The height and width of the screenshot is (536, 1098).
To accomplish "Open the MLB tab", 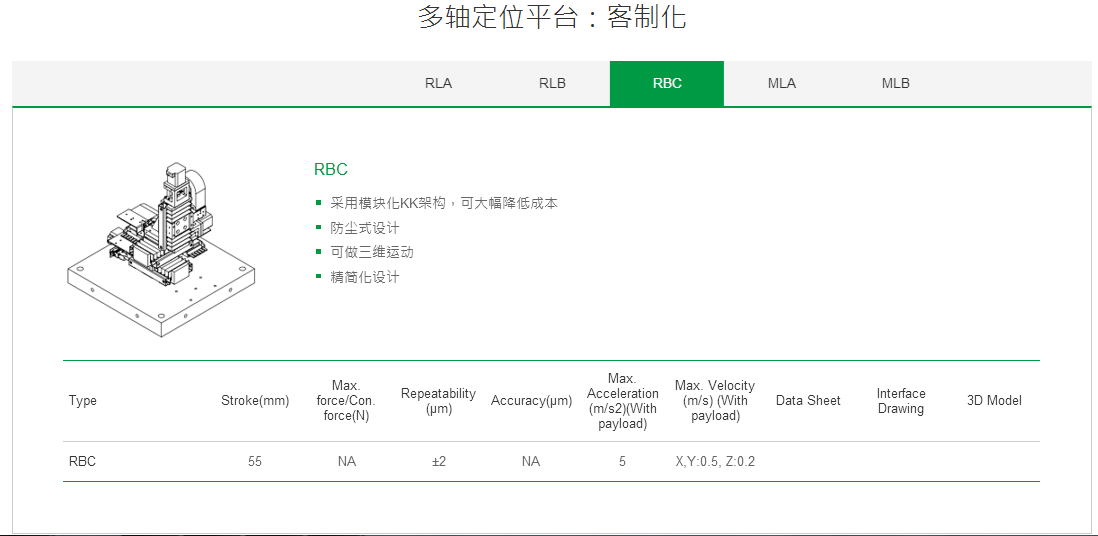I will [895, 83].
